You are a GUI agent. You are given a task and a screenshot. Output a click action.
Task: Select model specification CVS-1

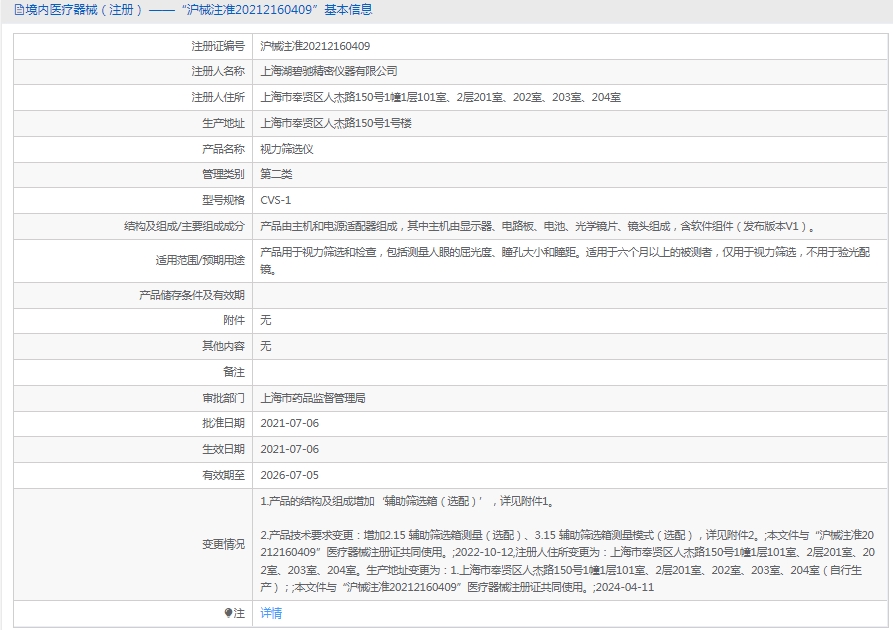pyautogui.click(x=276, y=200)
